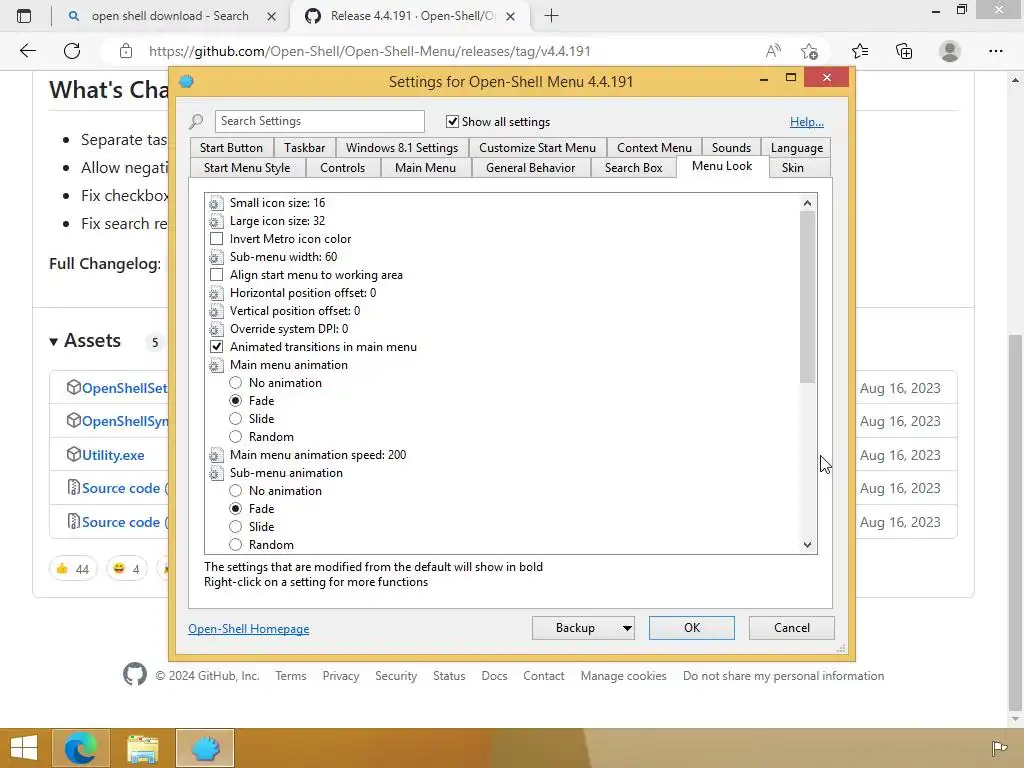
Task: Click the gear icon beside Main menu animation speed
Action: [x=216, y=455]
